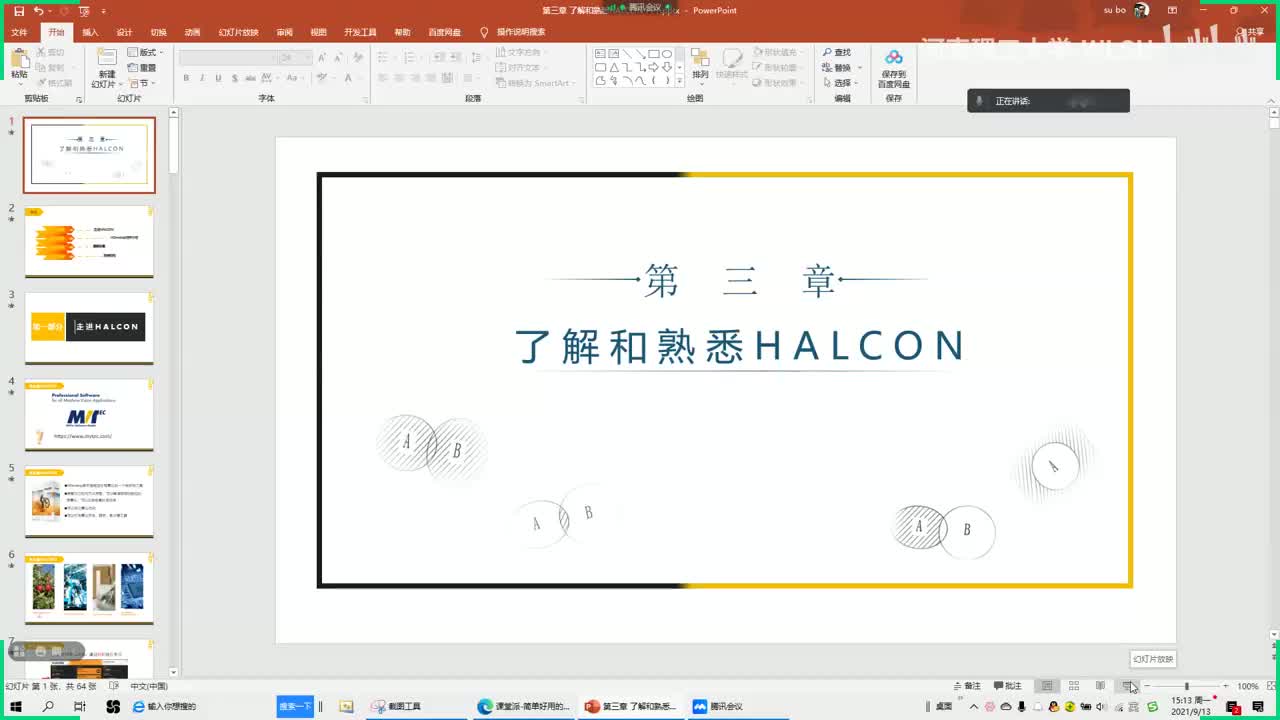
Task: Open the 排列 arrange dropdown
Action: coord(700,65)
